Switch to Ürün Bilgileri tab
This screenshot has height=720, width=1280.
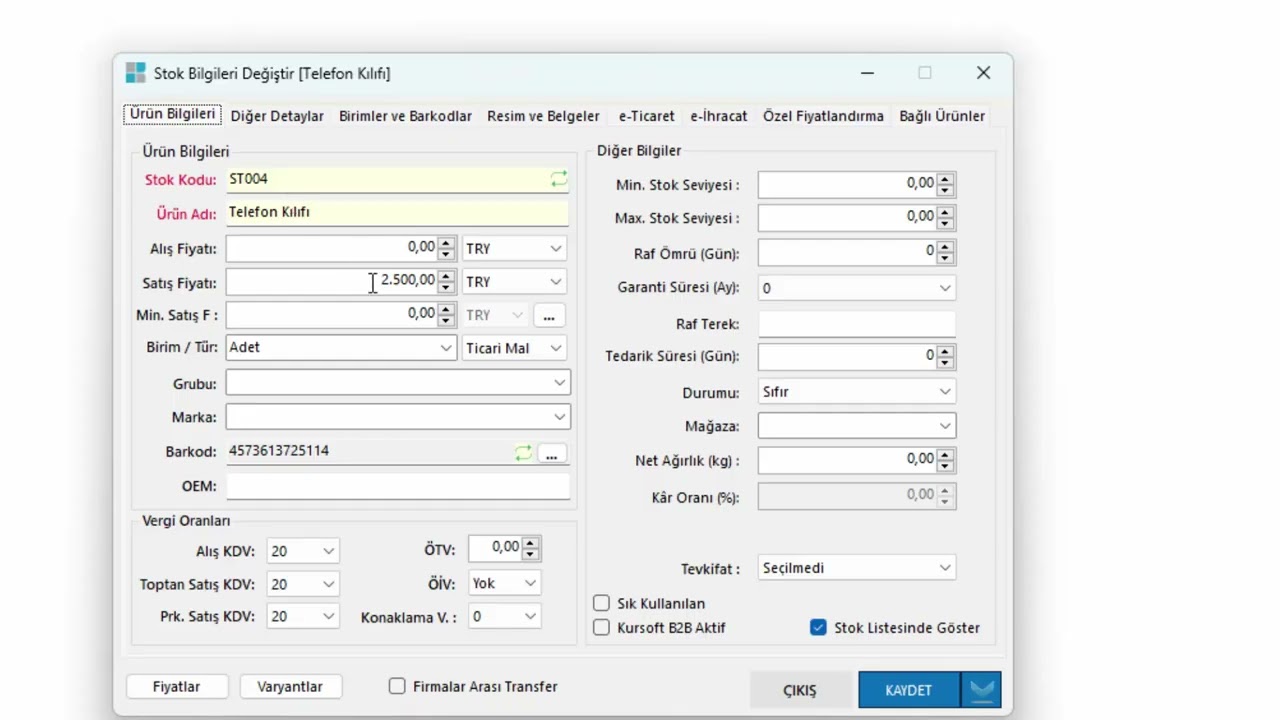(172, 114)
